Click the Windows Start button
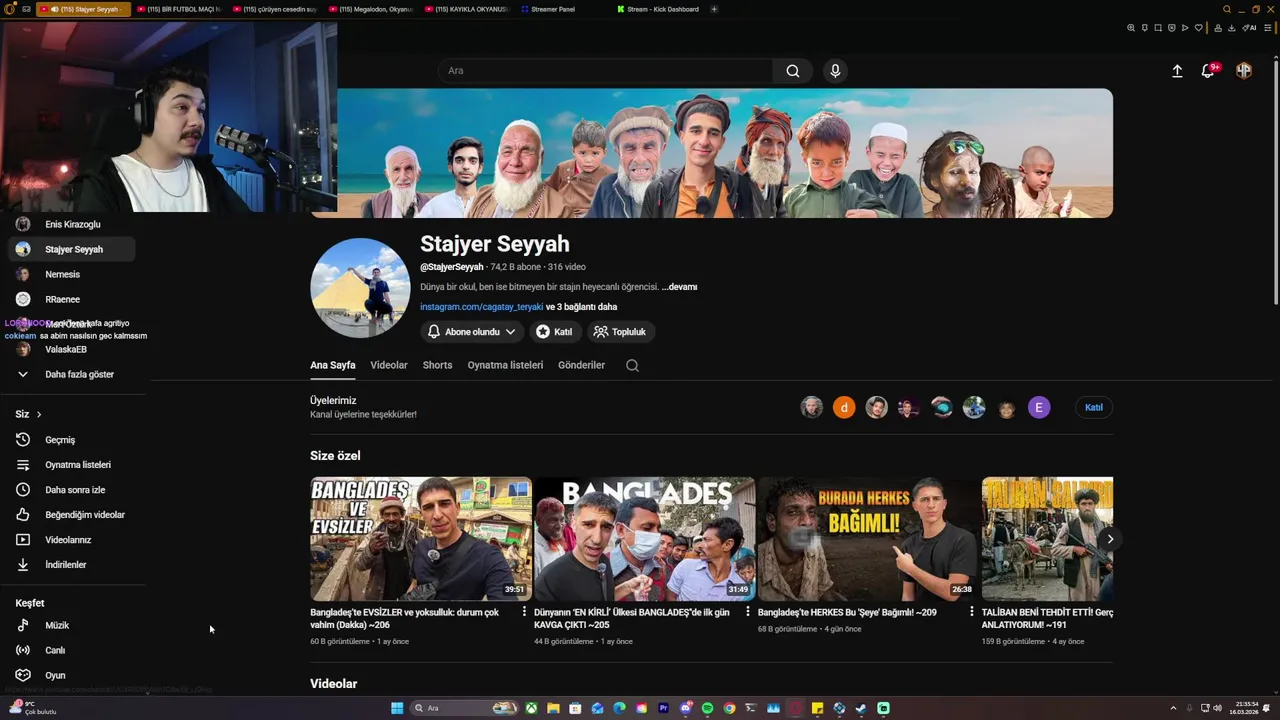The image size is (1280, 720). coord(397,708)
